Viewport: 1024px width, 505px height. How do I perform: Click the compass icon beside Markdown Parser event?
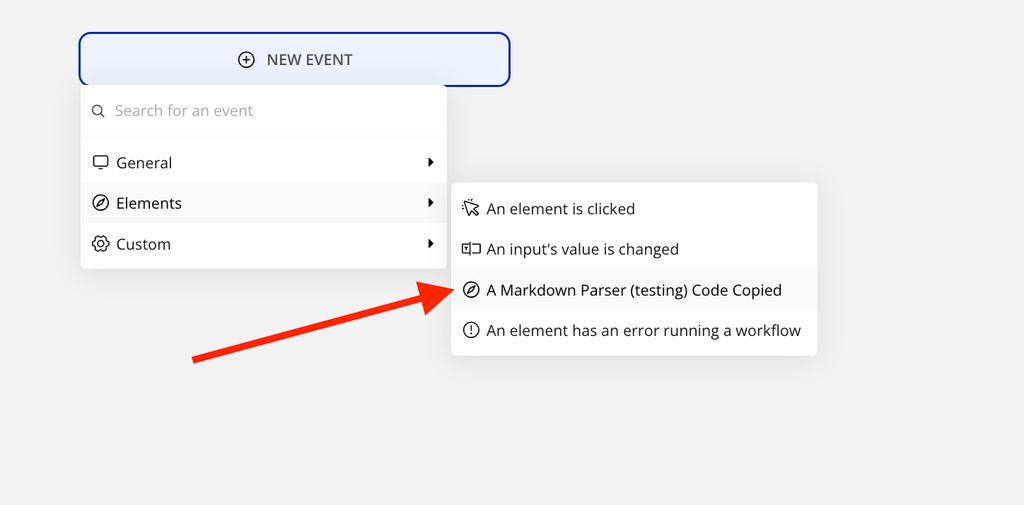[x=471, y=290]
